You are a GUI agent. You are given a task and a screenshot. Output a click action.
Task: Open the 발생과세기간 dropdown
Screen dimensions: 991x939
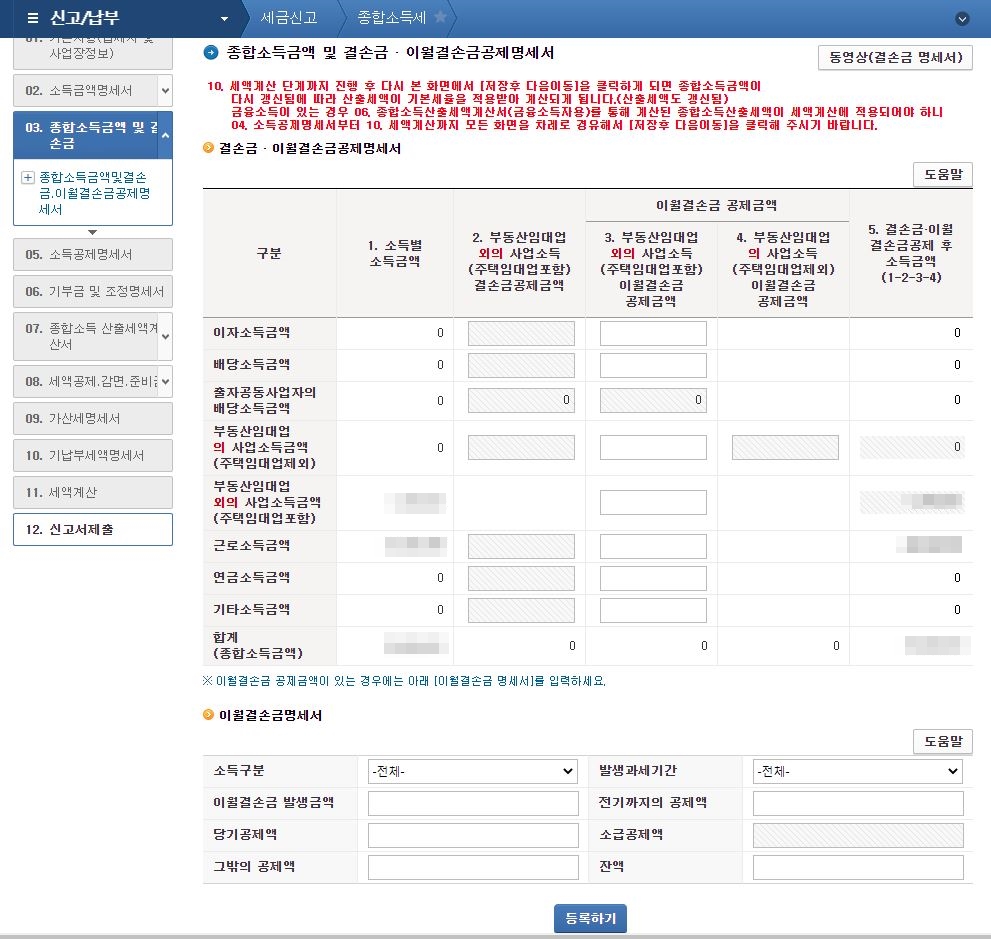click(858, 772)
